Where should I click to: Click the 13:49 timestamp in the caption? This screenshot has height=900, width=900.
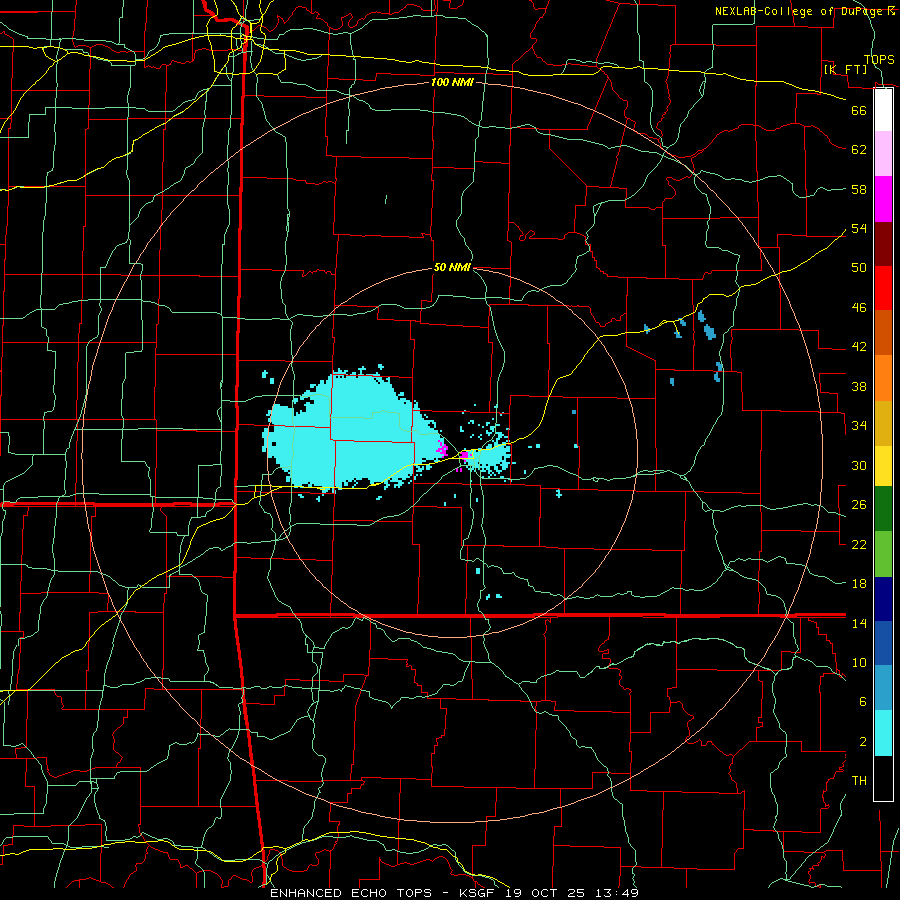[618, 893]
